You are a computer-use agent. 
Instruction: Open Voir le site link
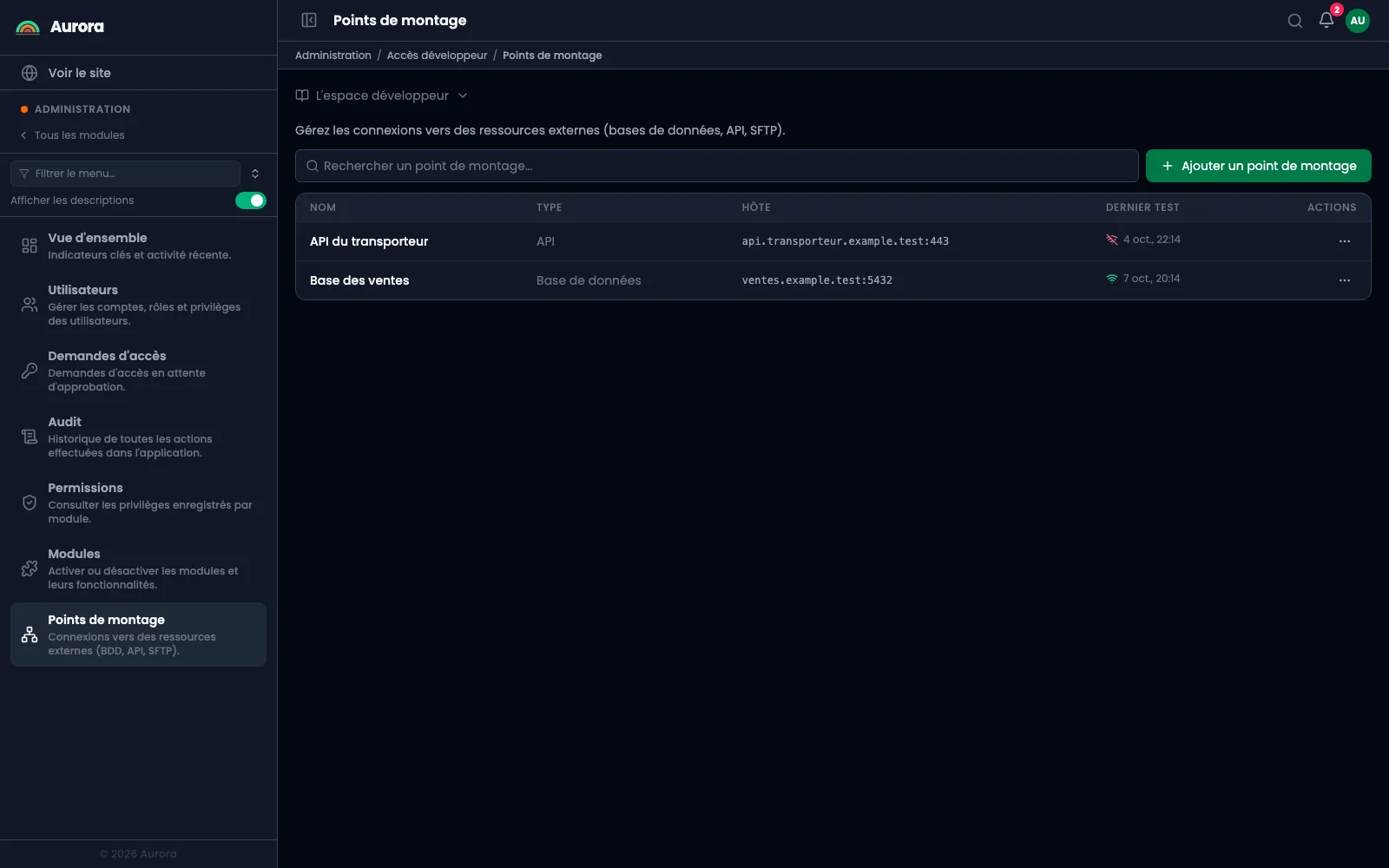pyautogui.click(x=139, y=73)
